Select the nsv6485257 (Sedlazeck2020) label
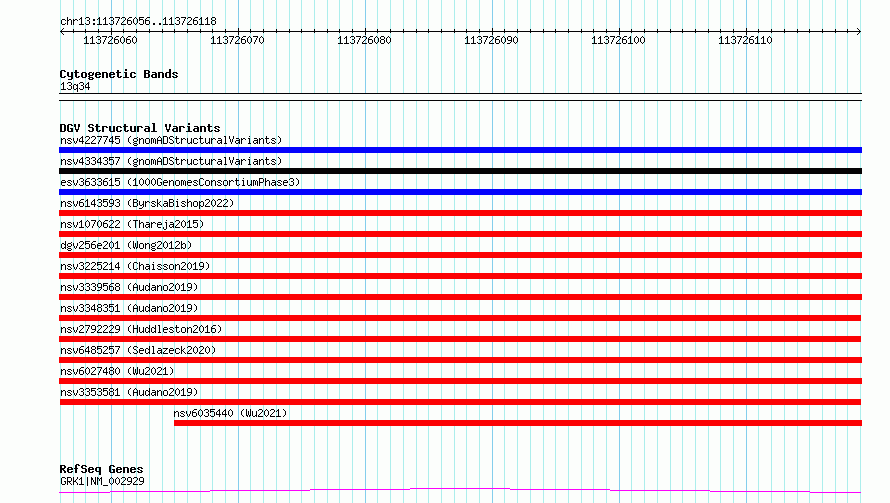 click(138, 350)
